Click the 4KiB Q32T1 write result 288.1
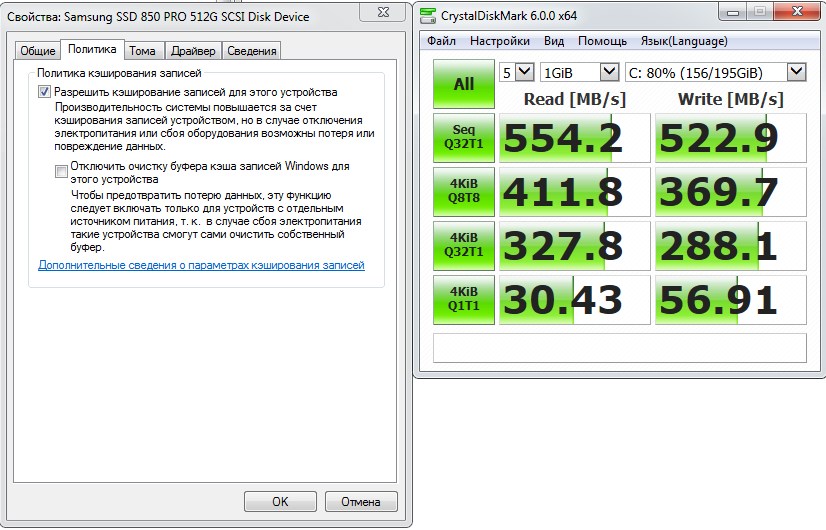 (x=731, y=246)
